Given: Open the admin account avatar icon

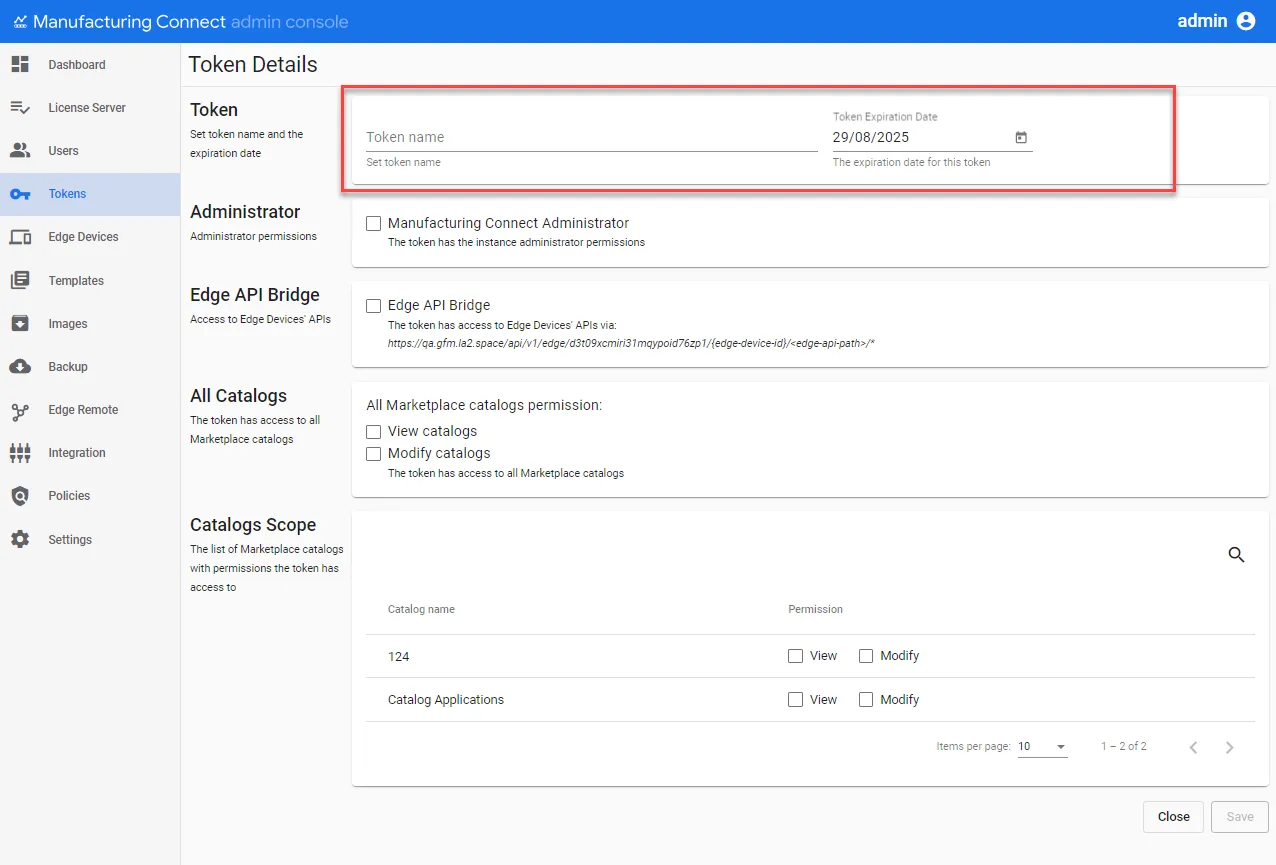Looking at the screenshot, I should coord(1246,21).
